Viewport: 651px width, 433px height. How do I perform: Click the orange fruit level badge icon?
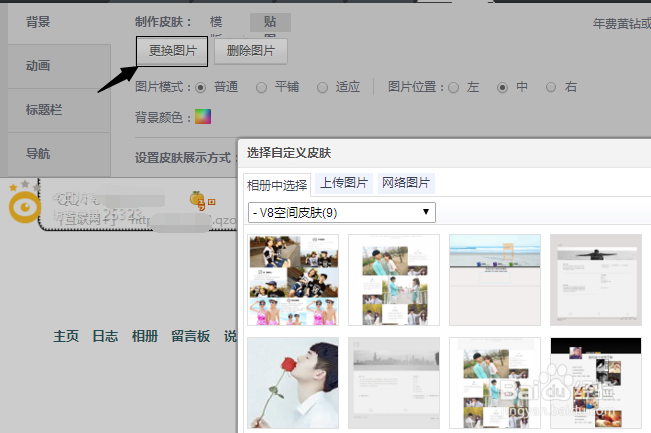click(197, 198)
